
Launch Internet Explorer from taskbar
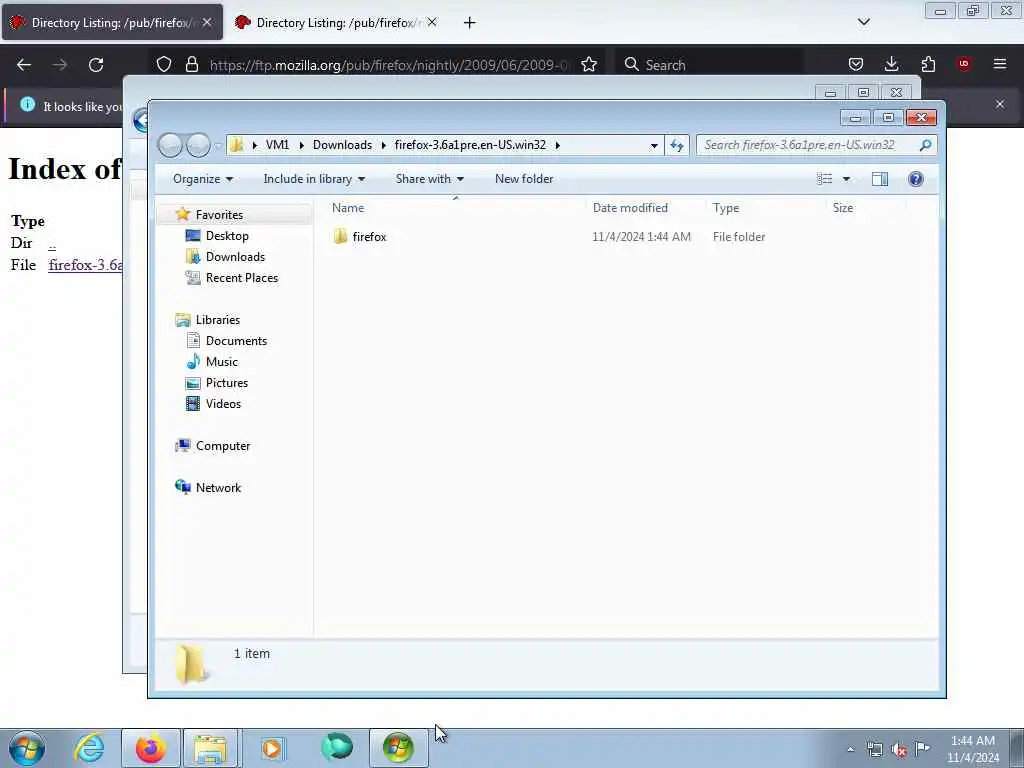coord(89,748)
